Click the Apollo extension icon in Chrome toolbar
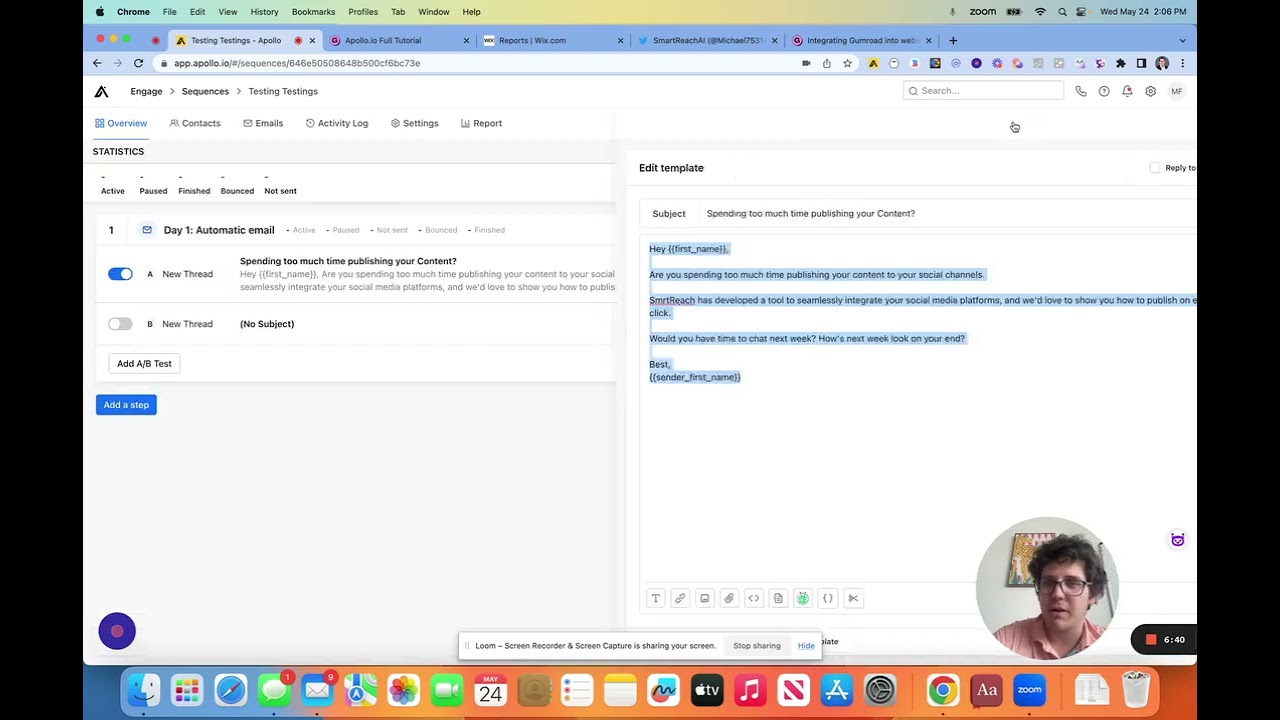Viewport: 1280px width, 720px height. click(873, 63)
